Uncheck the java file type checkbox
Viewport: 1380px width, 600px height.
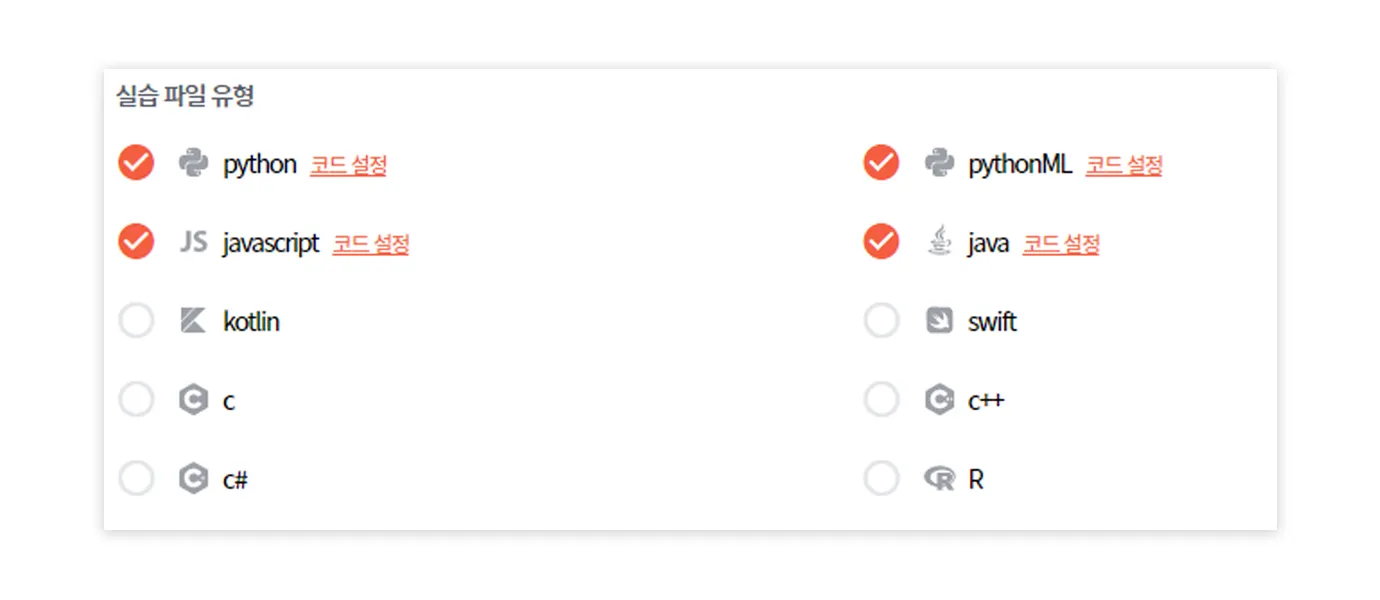pyautogui.click(x=881, y=242)
